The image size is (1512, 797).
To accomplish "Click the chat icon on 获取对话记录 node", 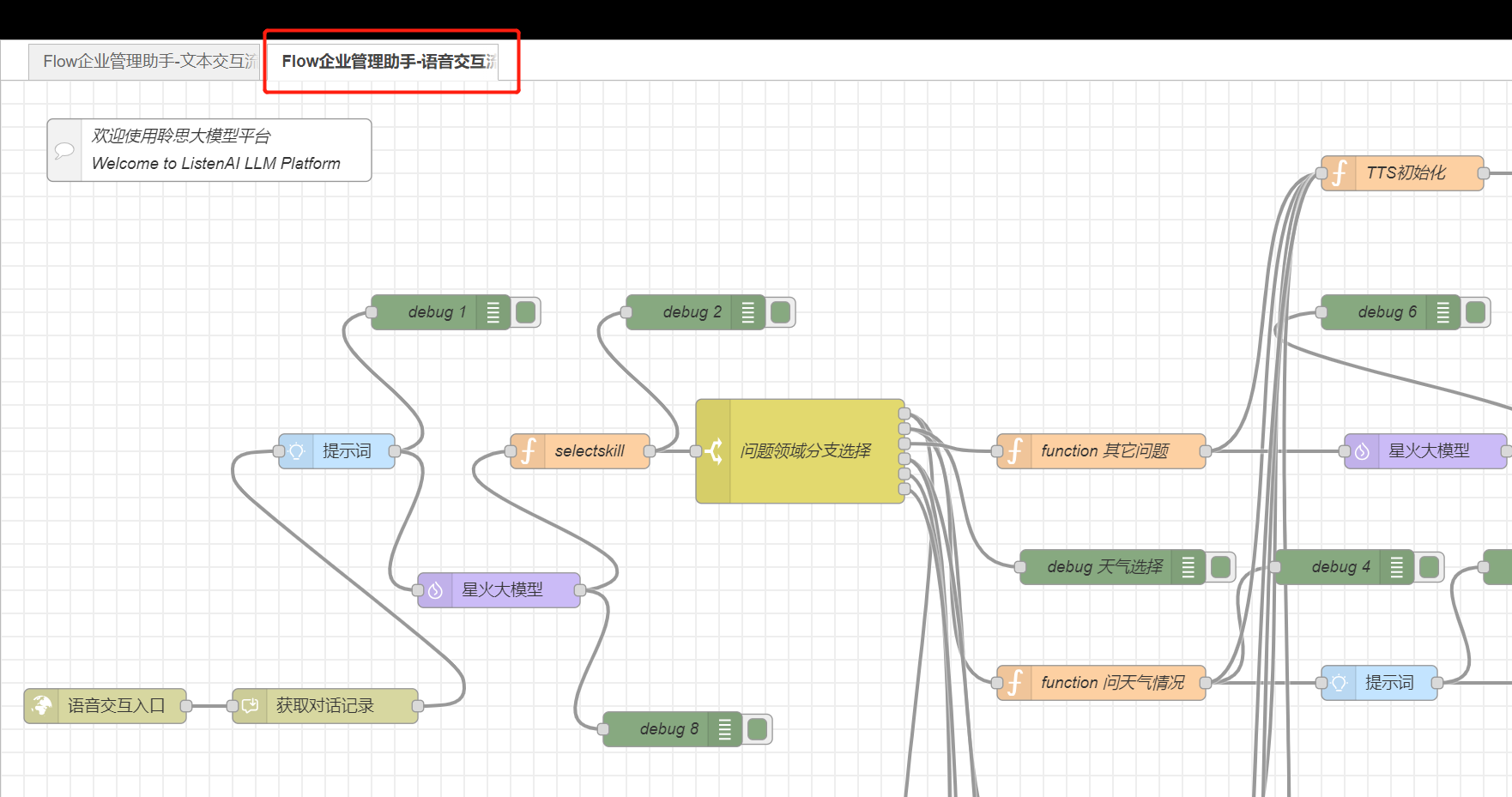I will pyautogui.click(x=251, y=706).
